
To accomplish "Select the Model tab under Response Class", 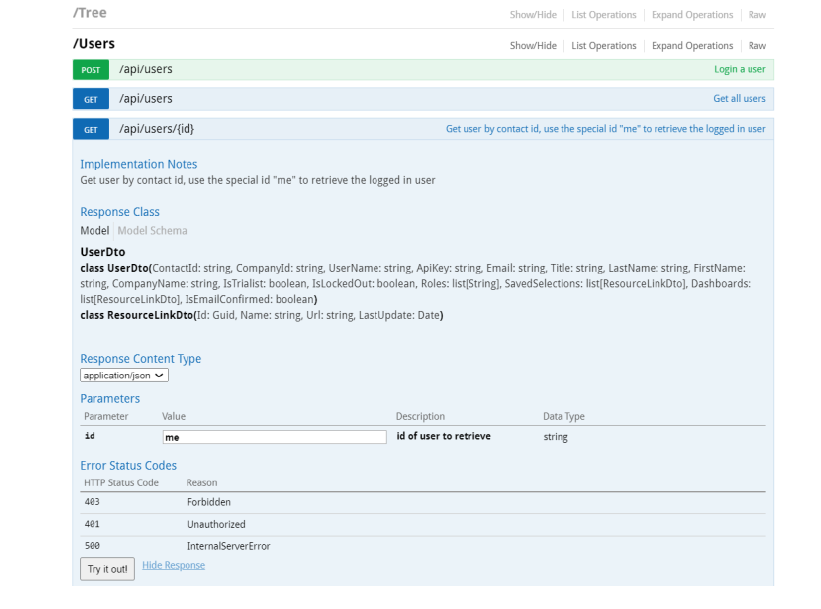I will click(x=94, y=231).
